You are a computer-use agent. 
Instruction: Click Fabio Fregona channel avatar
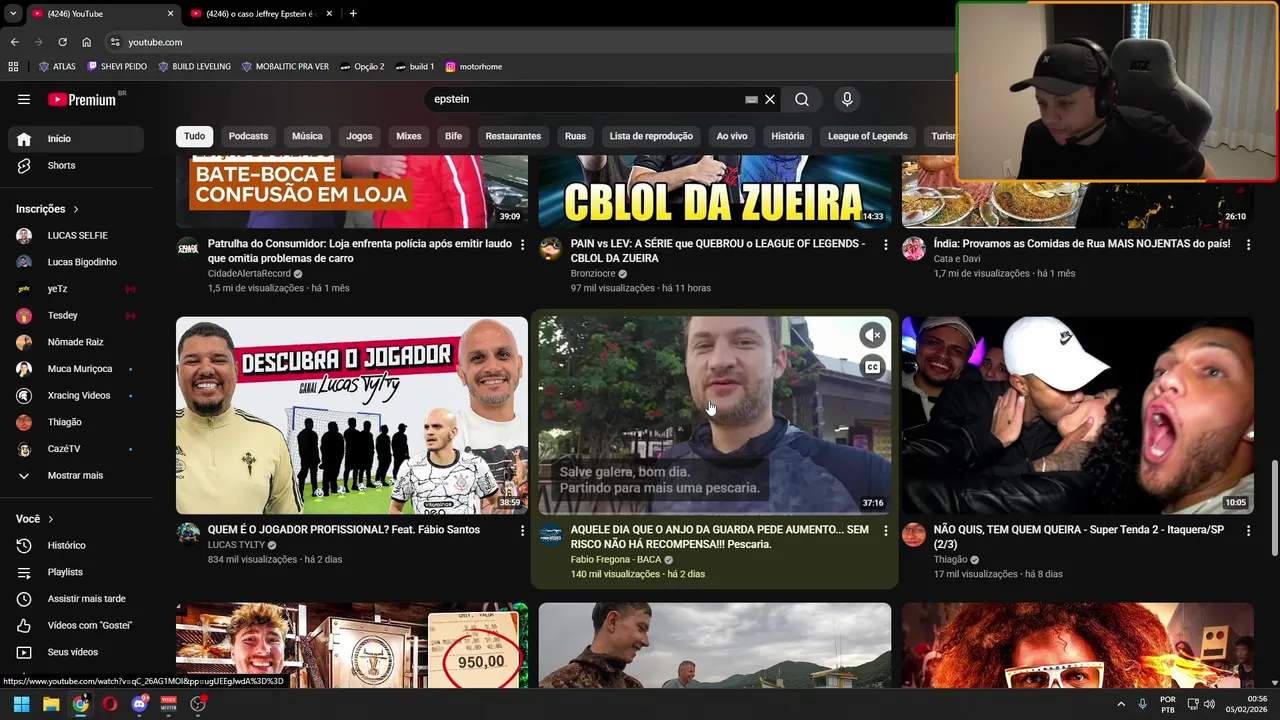pos(551,534)
